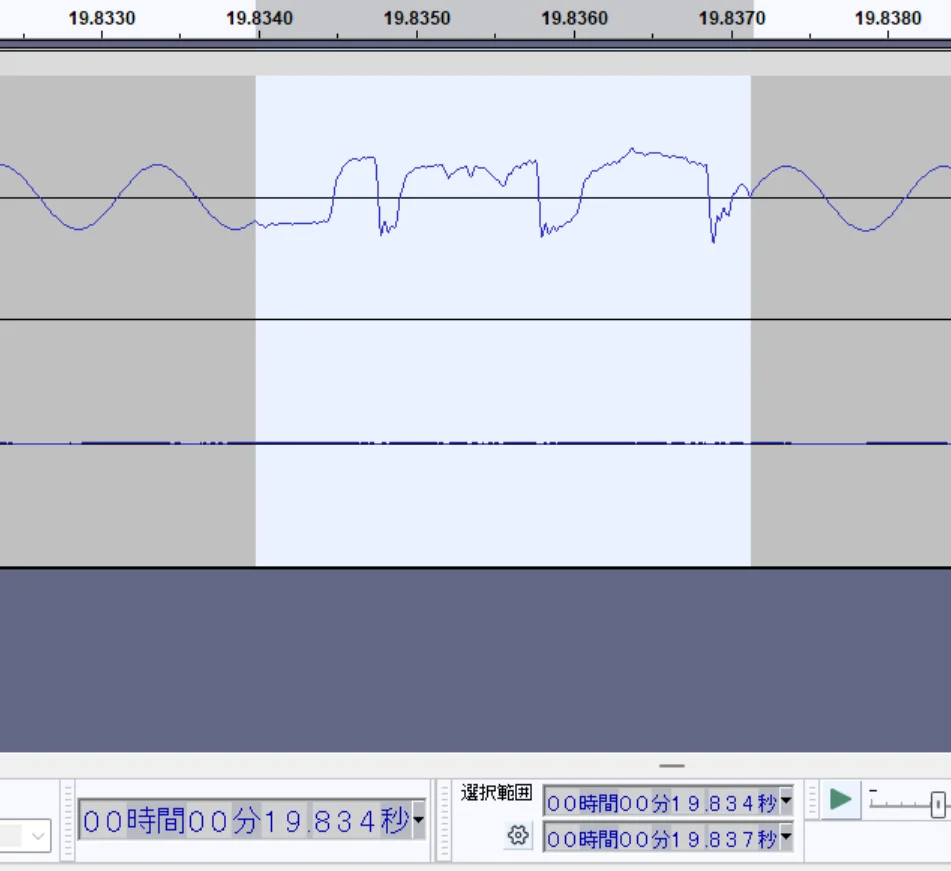Click the timeline ruler at 19.8350
Image resolution: width=951 pixels, height=871 pixels.
click(x=416, y=19)
